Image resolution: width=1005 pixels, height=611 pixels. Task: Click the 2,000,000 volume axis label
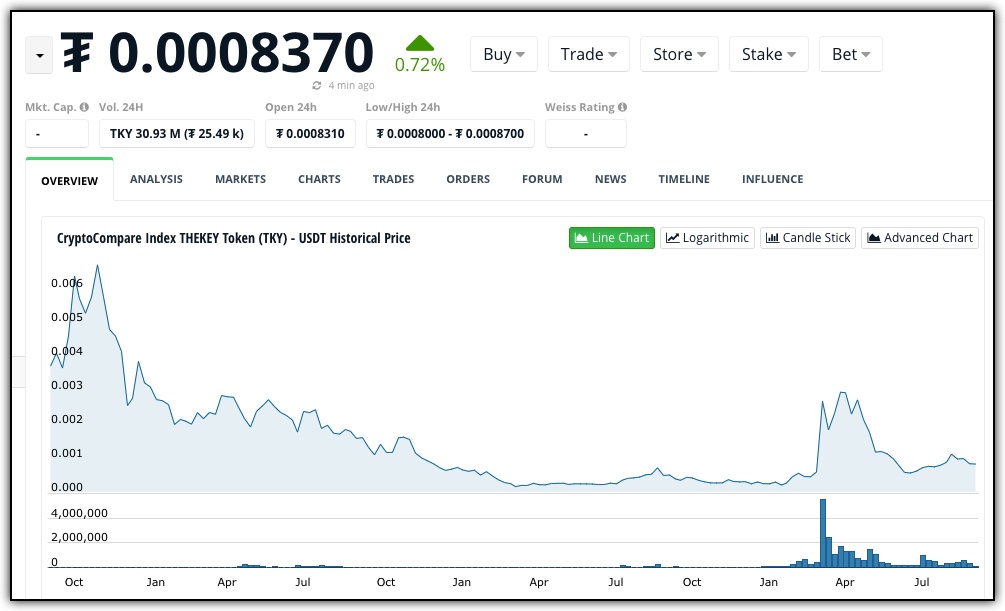coord(79,537)
